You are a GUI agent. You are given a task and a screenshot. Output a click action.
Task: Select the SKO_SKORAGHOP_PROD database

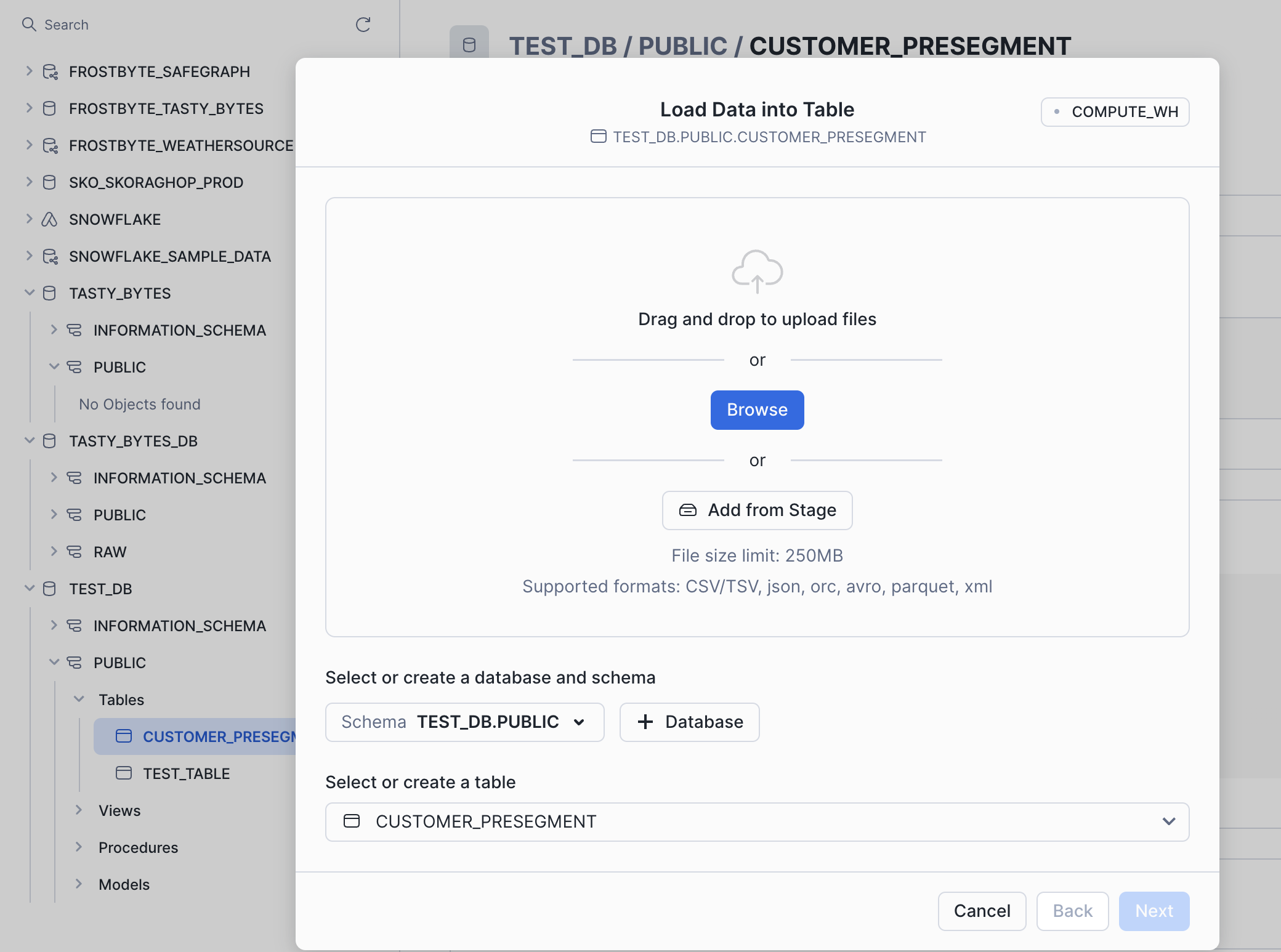156,182
